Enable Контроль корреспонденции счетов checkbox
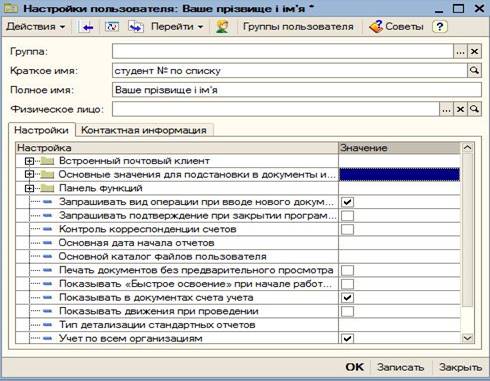 pyautogui.click(x=347, y=229)
